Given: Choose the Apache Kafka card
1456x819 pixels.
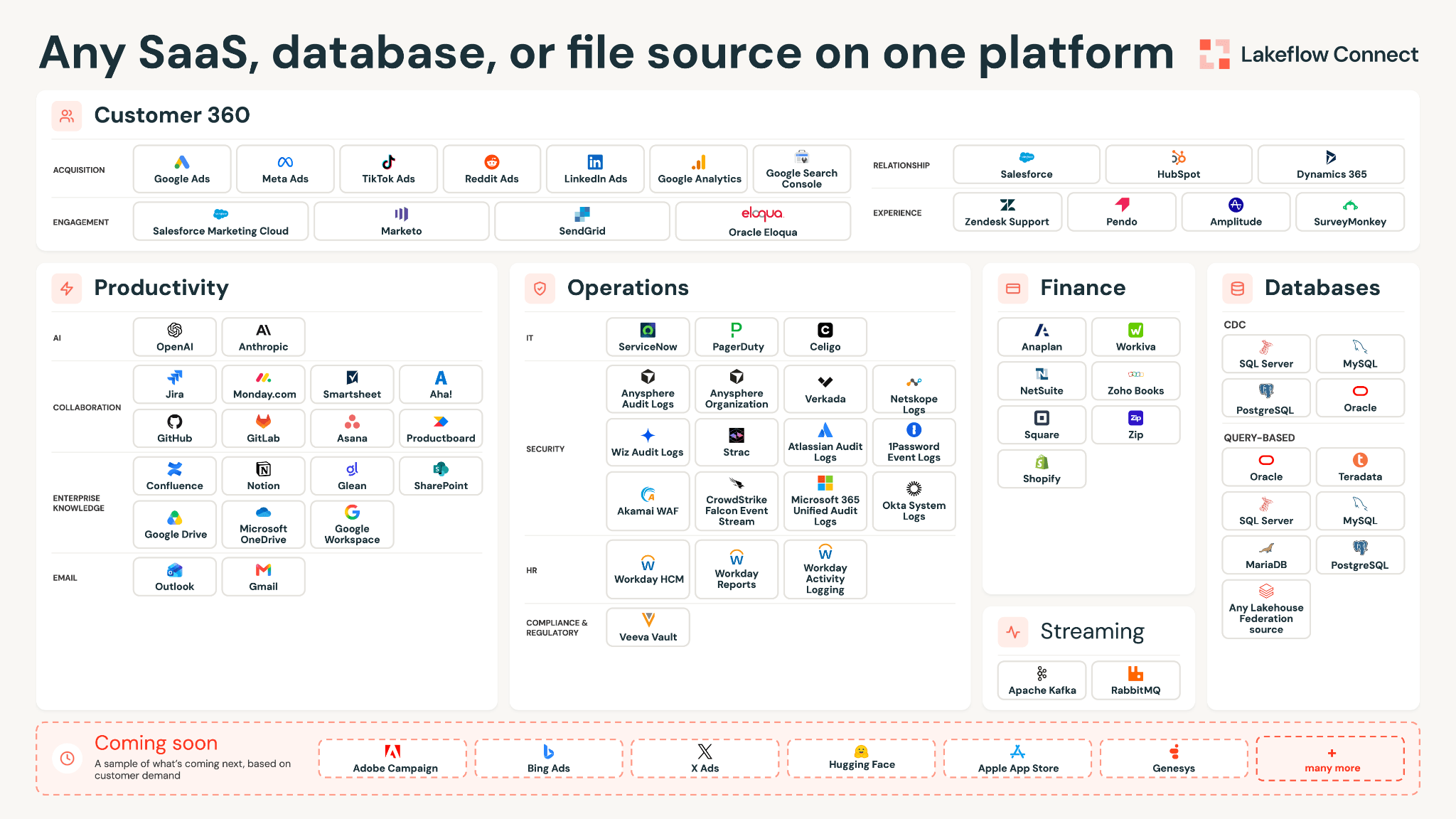Looking at the screenshot, I should coord(1042,680).
